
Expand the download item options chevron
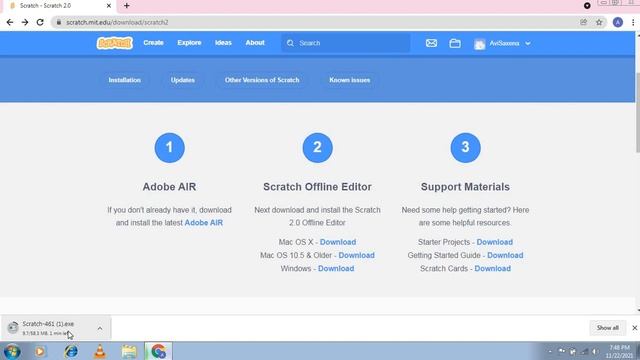100,328
